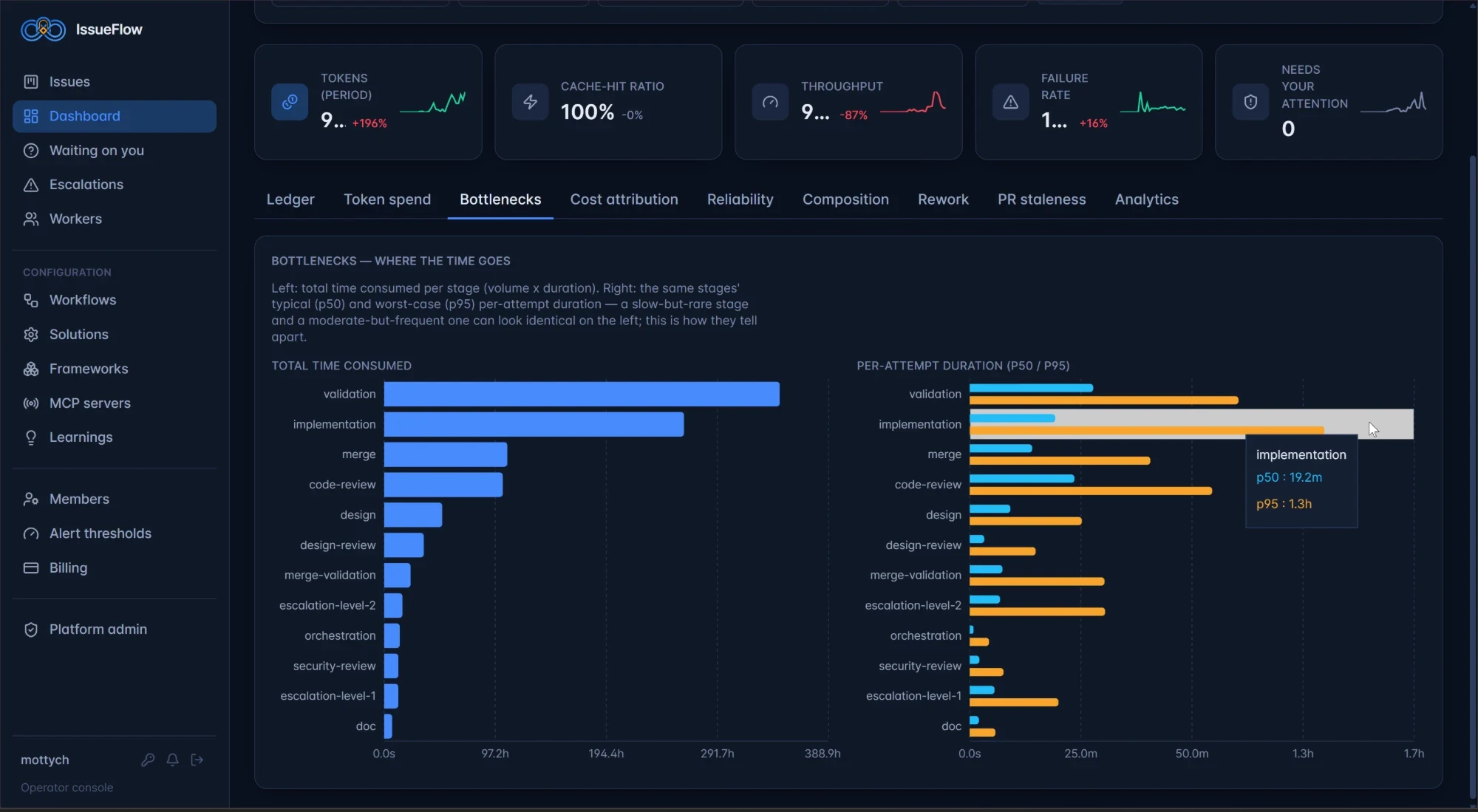Click the design total time bar
This screenshot has height=812, width=1478.
(x=413, y=515)
